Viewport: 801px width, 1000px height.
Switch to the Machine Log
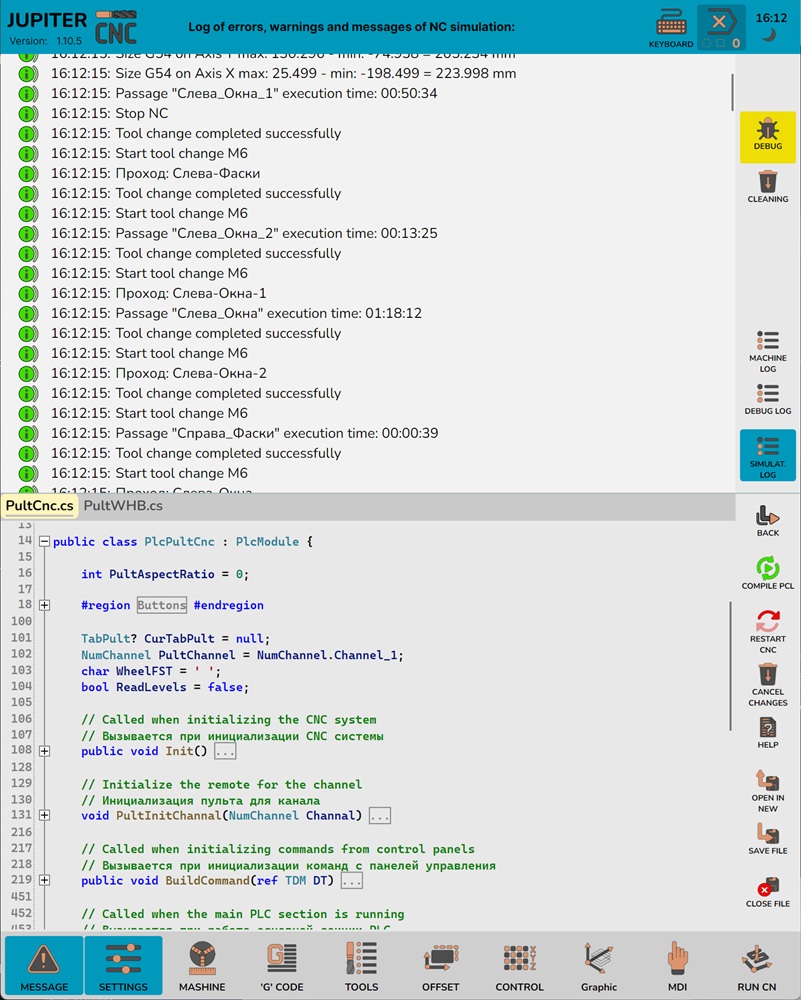click(x=767, y=350)
